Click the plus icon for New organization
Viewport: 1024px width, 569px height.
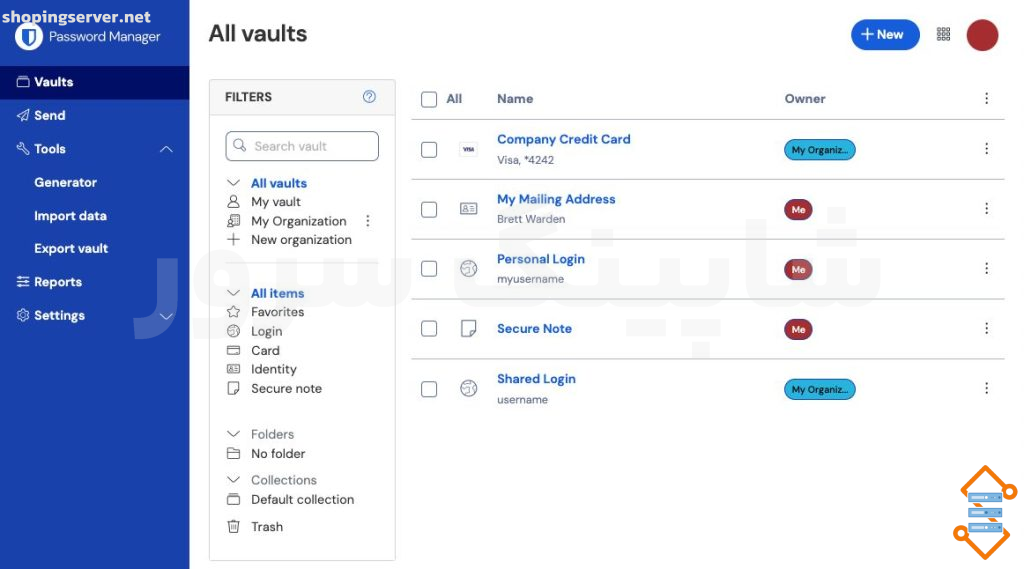point(233,240)
